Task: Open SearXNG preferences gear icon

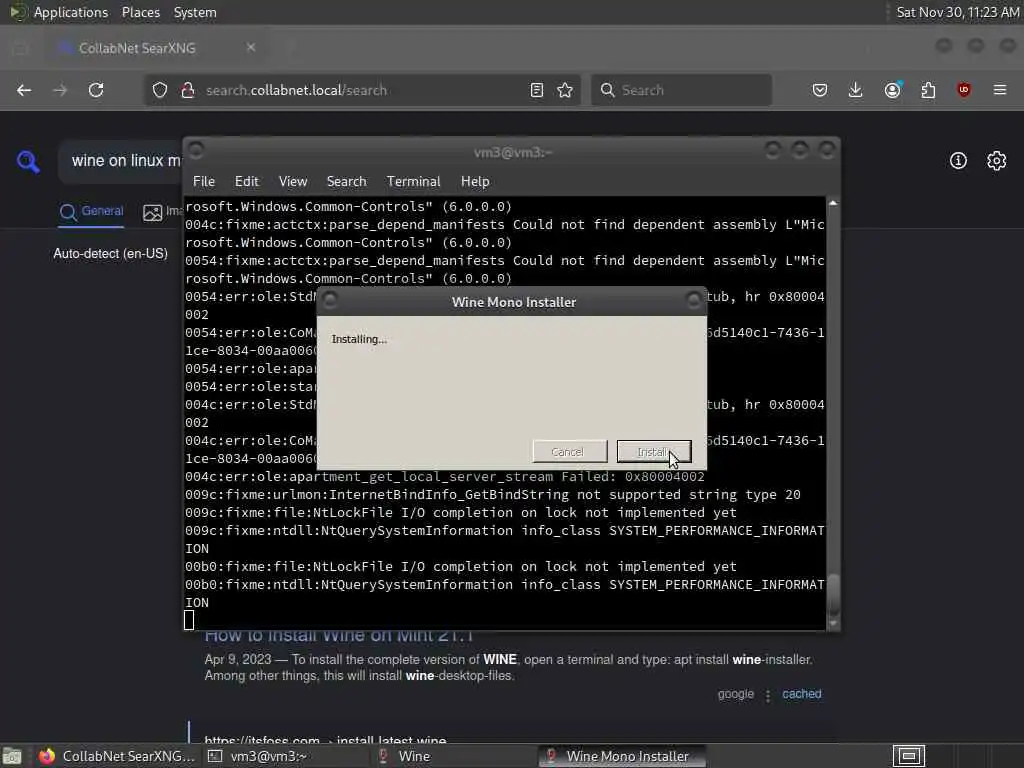Action: pyautogui.click(x=997, y=161)
